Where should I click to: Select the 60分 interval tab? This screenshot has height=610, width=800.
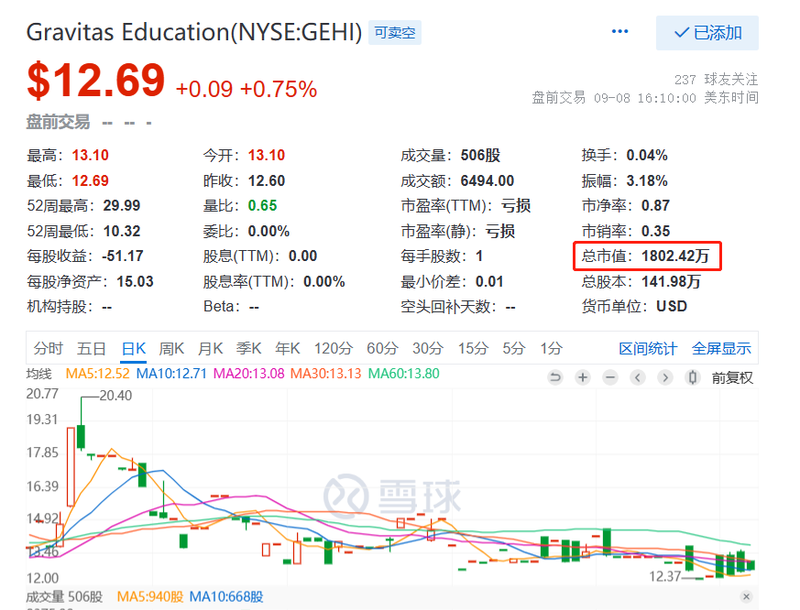[382, 349]
